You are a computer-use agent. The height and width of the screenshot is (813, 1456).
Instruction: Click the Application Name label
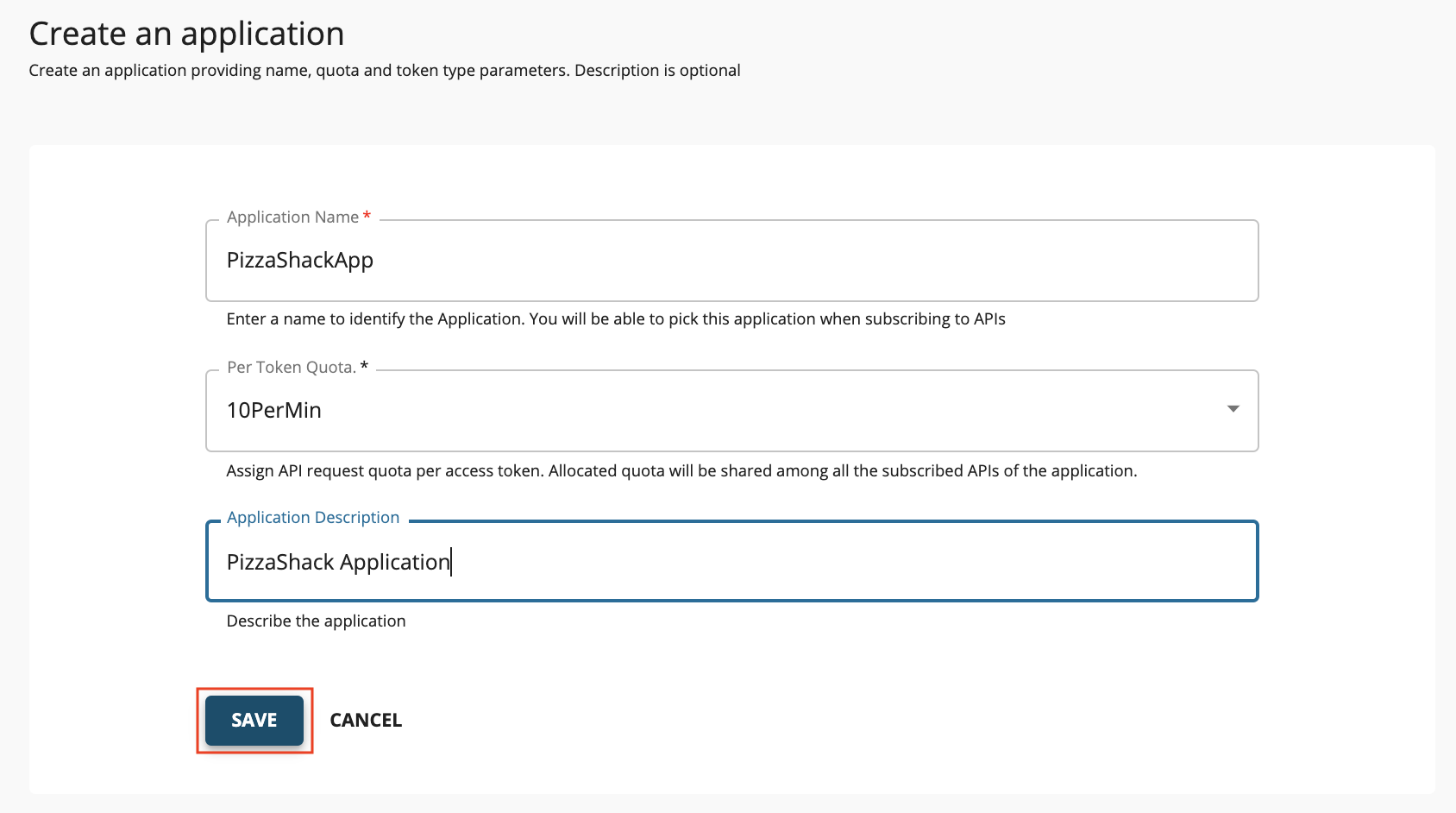pos(291,217)
